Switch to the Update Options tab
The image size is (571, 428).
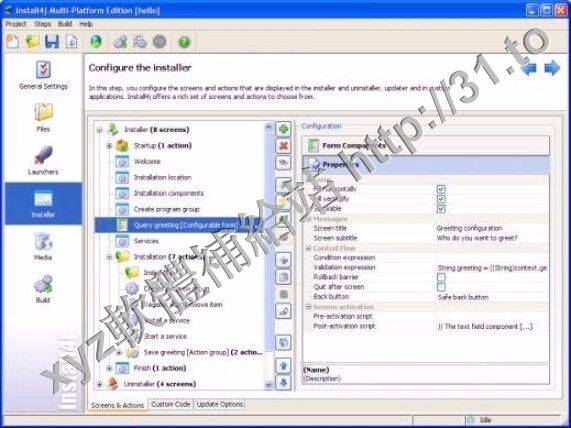pos(220,404)
